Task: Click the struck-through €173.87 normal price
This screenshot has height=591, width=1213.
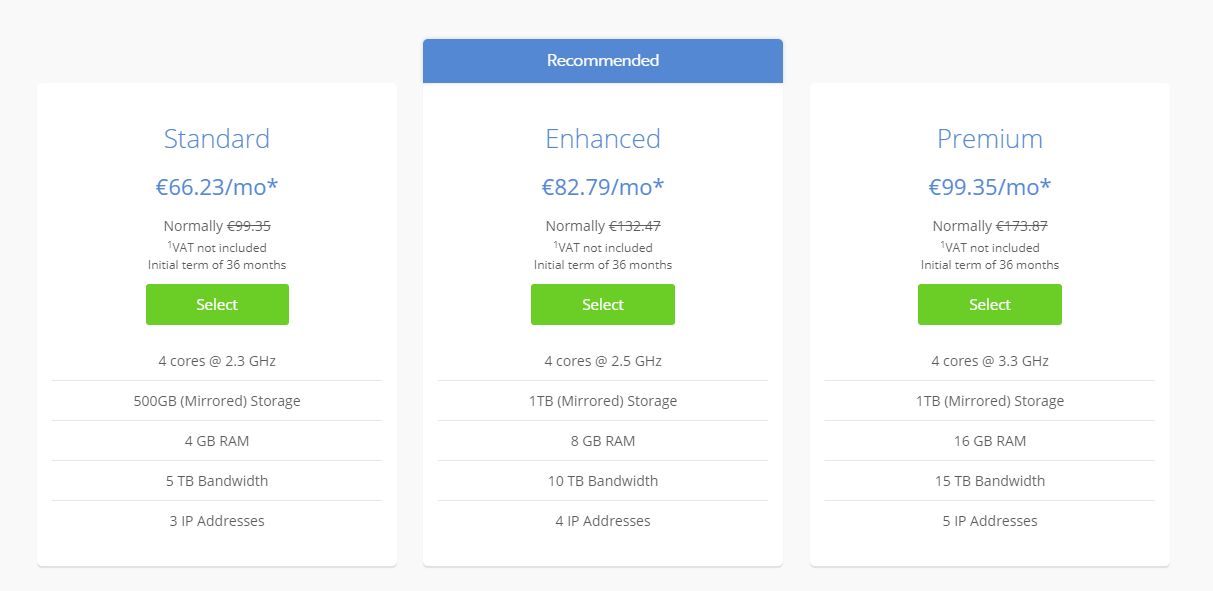Action: tap(1021, 226)
